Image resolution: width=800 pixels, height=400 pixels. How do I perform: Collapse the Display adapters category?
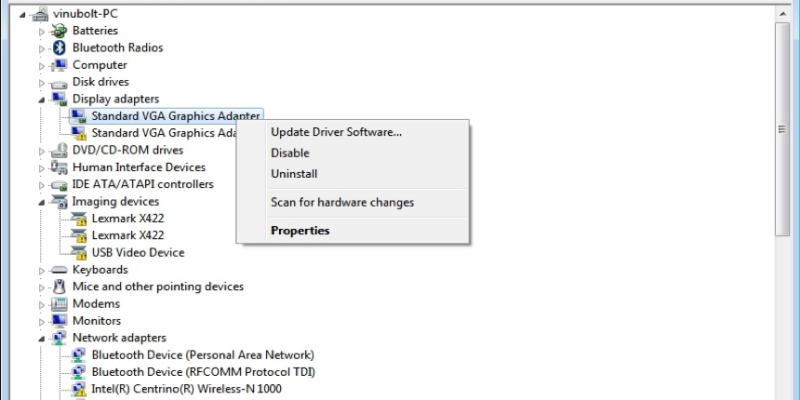[42, 100]
